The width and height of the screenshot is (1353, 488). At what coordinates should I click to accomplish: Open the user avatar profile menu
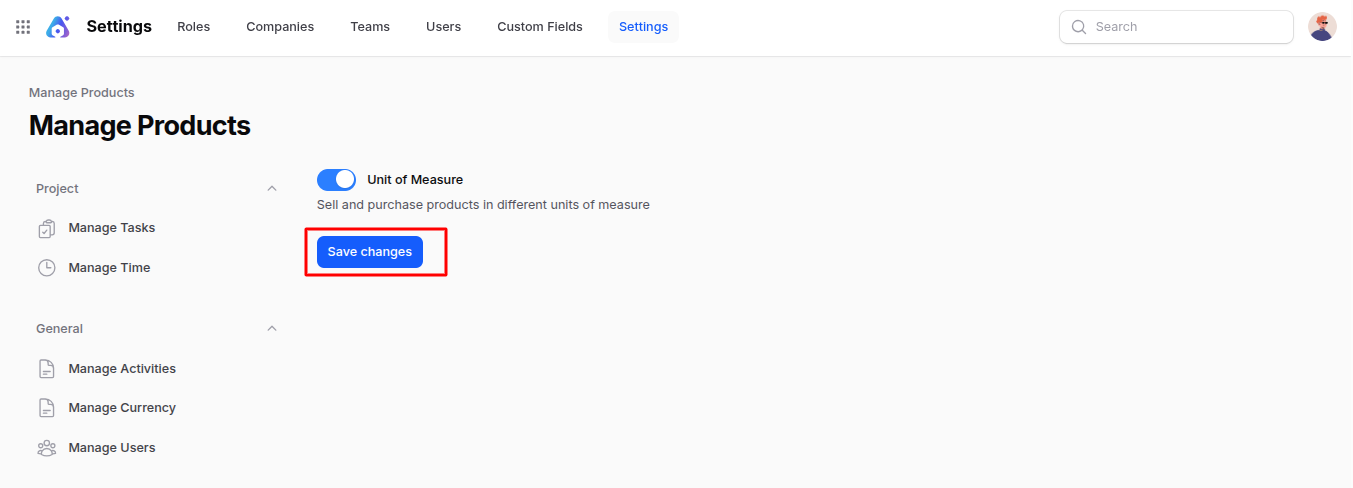tap(1322, 27)
